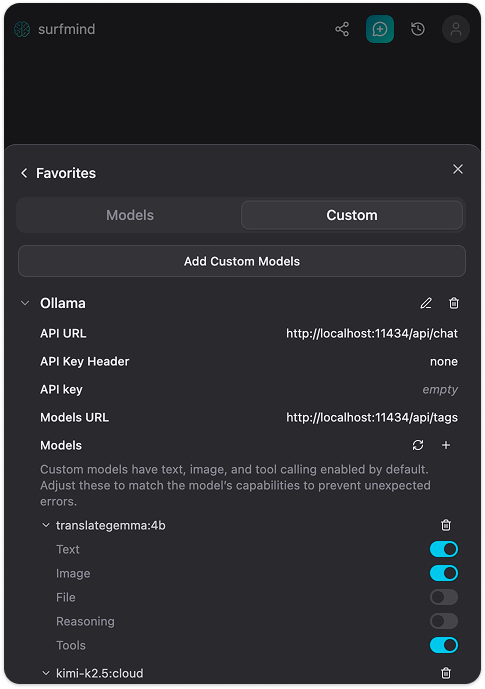Viewport: 485px width, 689px height.
Task: Click the API URL label
Action: [x=63, y=334]
